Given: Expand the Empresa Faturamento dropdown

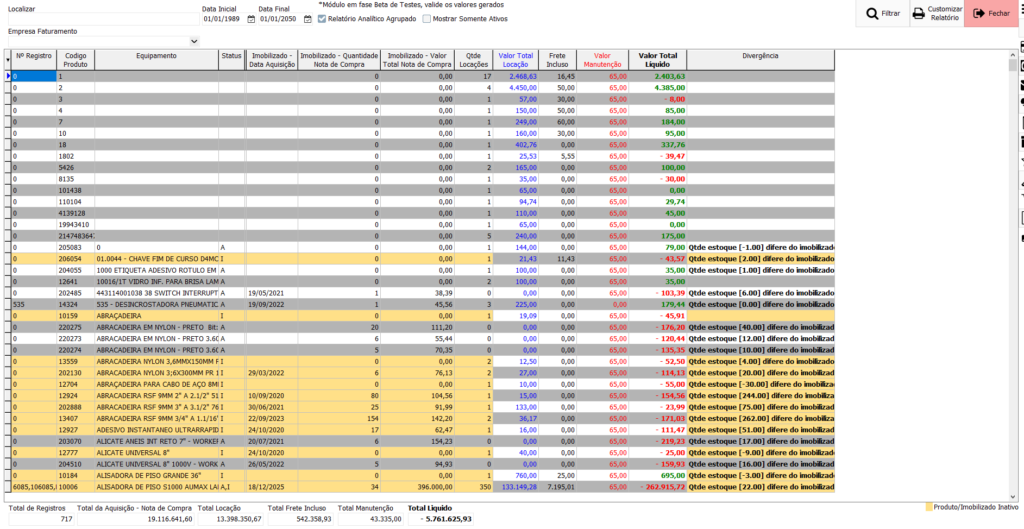Looking at the screenshot, I should point(194,41).
